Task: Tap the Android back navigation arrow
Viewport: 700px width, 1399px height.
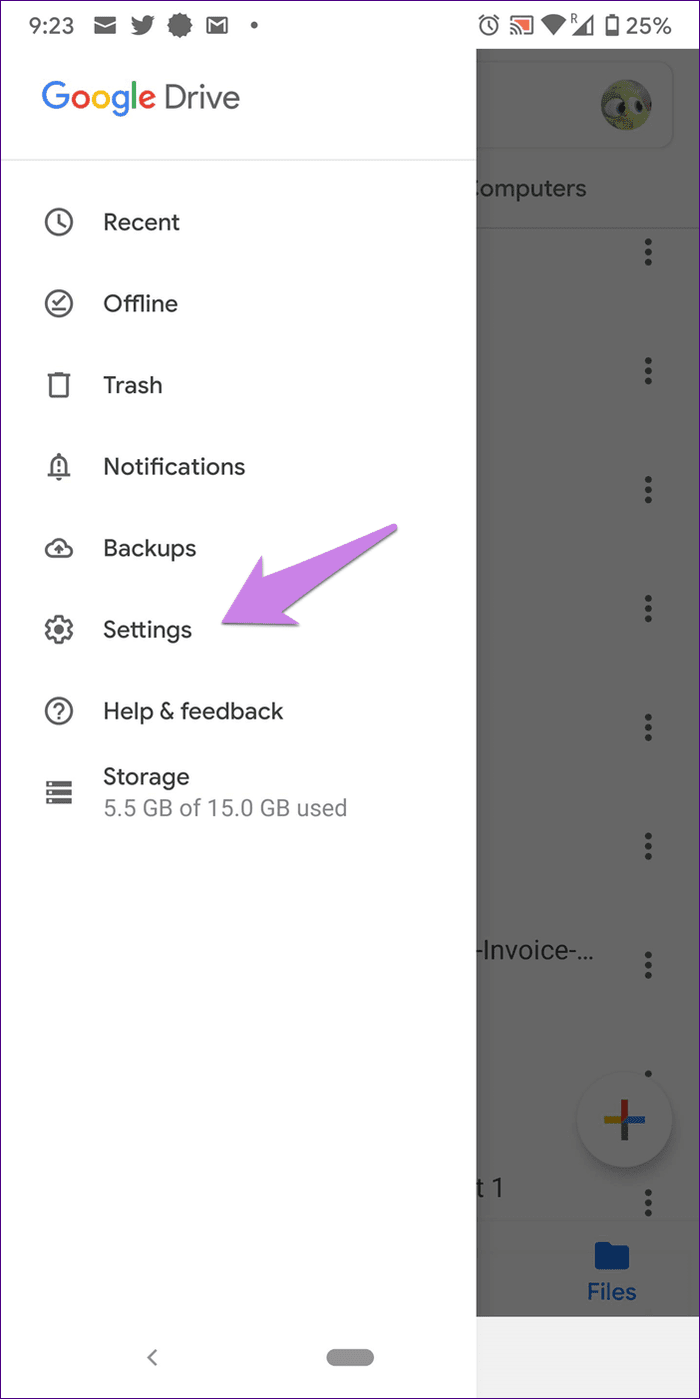Action: (152, 1357)
